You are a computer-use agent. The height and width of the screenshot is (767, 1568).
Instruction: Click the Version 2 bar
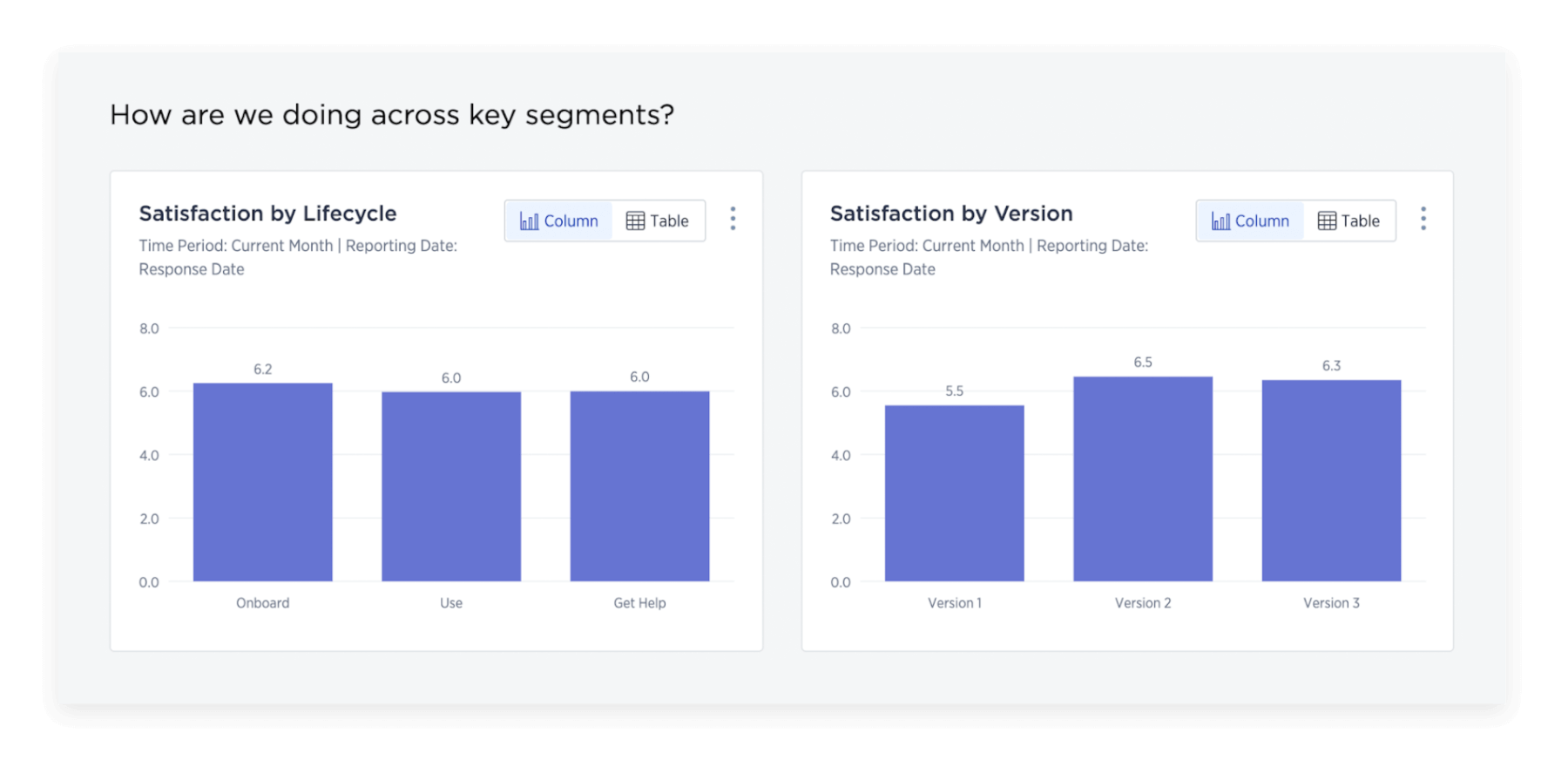1143,479
